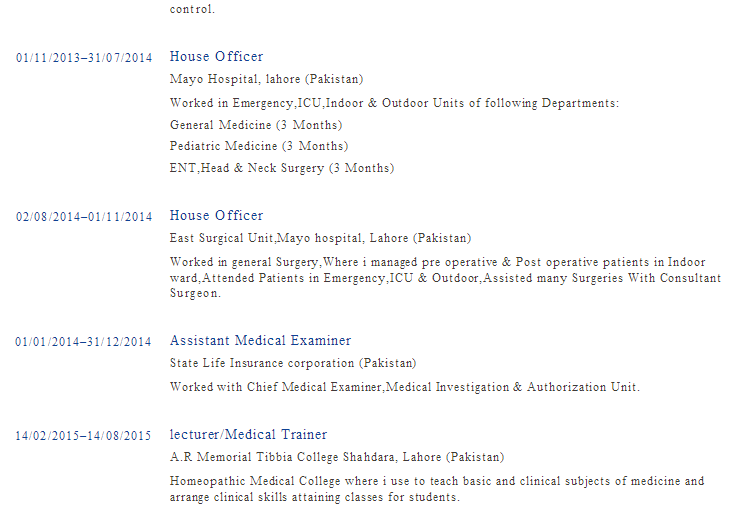Open the lecturer/Medical Trainer heading
Viewport: 755px width, 505px height.
point(248,435)
